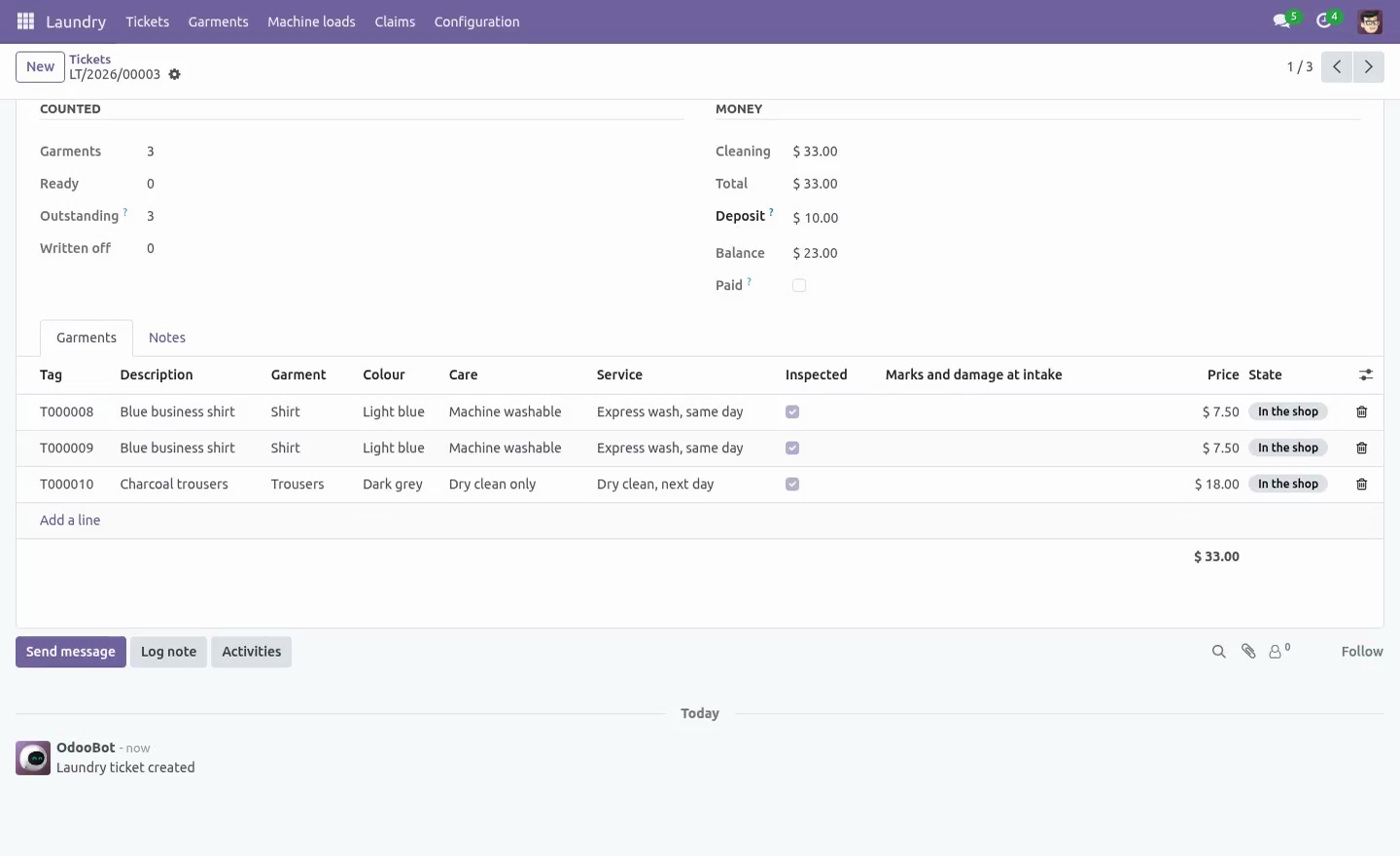
Task: Open the Claims menu
Action: (395, 21)
